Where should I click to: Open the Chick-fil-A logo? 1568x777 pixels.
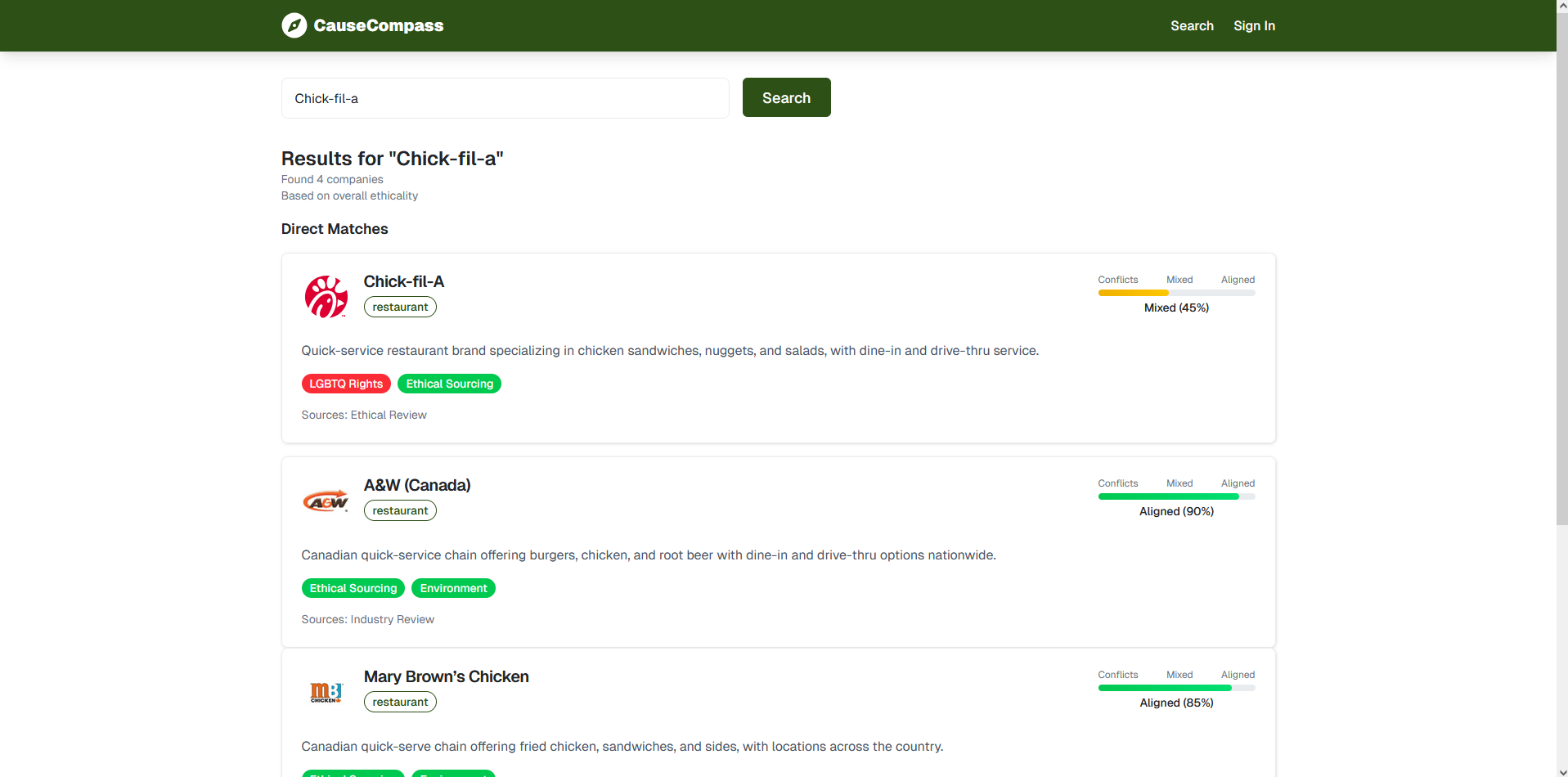pos(326,296)
